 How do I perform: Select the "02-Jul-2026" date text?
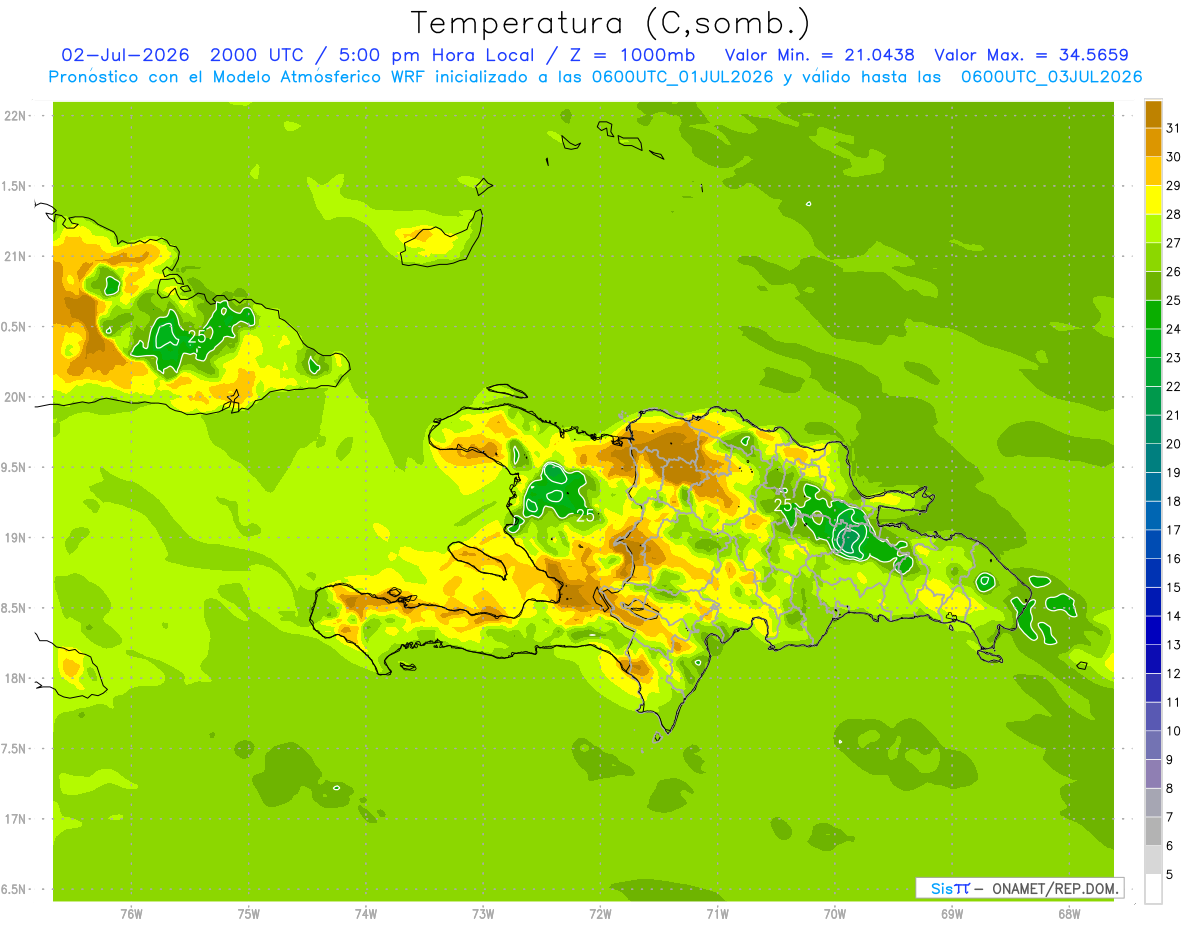tap(127, 54)
